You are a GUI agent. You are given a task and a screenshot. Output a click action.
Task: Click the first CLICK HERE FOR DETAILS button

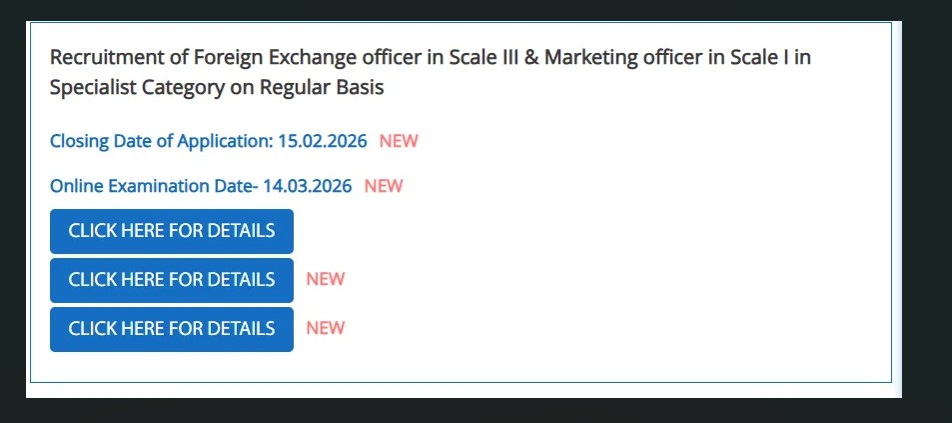(171, 231)
